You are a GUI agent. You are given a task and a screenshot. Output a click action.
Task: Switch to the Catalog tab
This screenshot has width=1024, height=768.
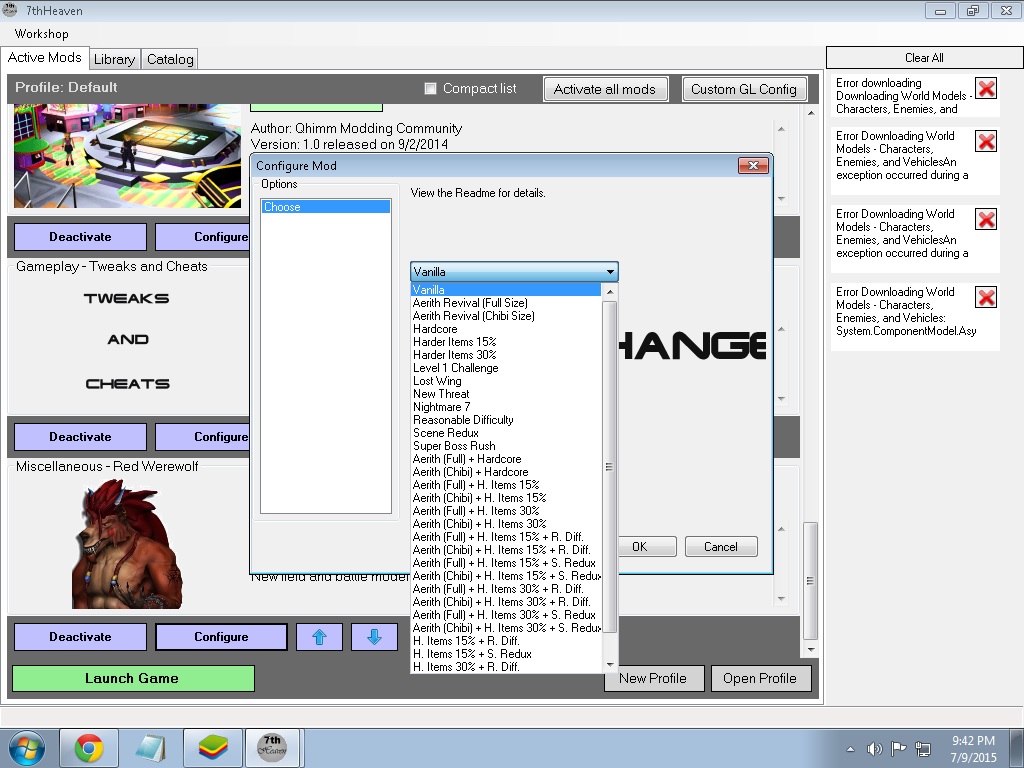point(170,59)
